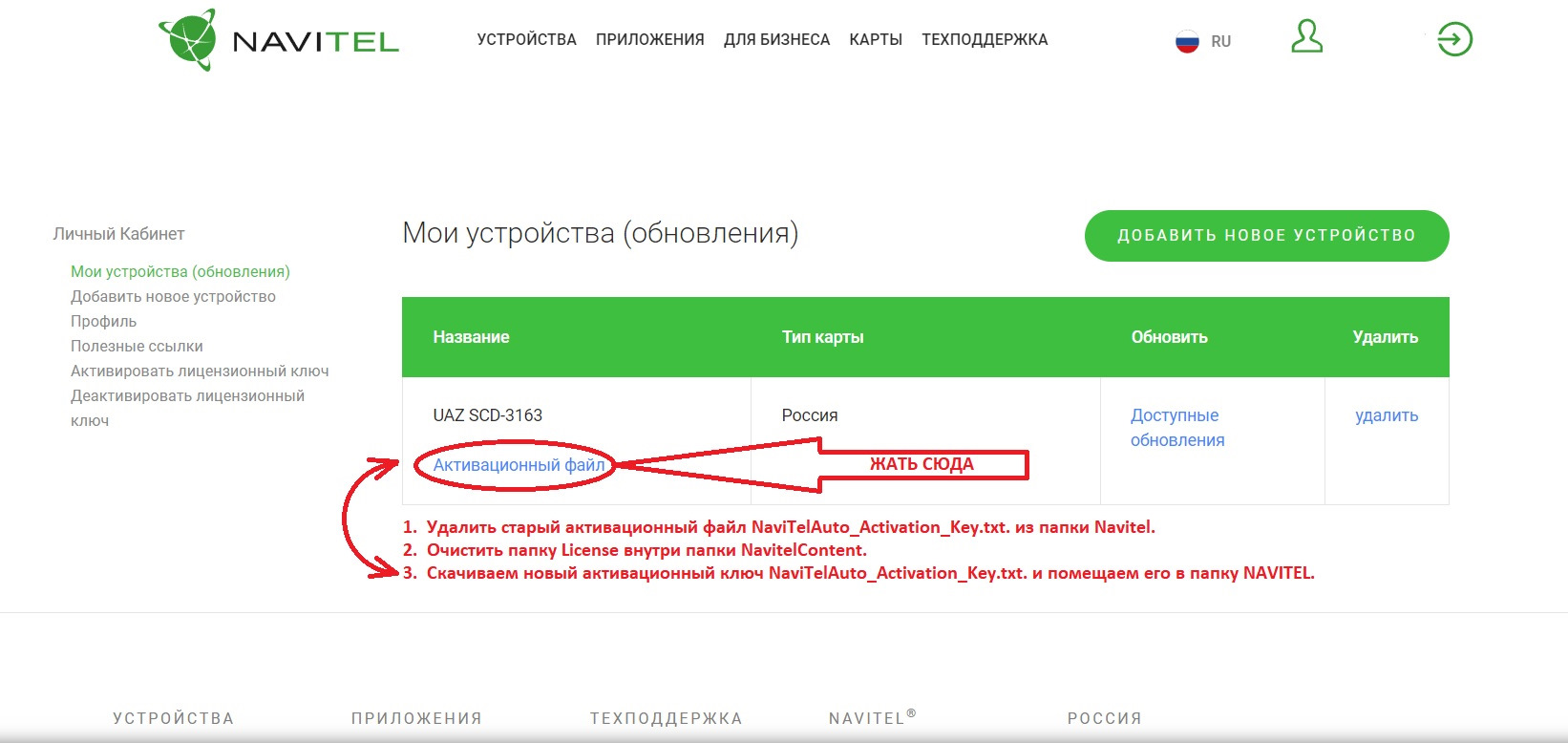Select Мои устройства (обновления) sidebar item
The height and width of the screenshot is (743, 1568).
pos(180,271)
